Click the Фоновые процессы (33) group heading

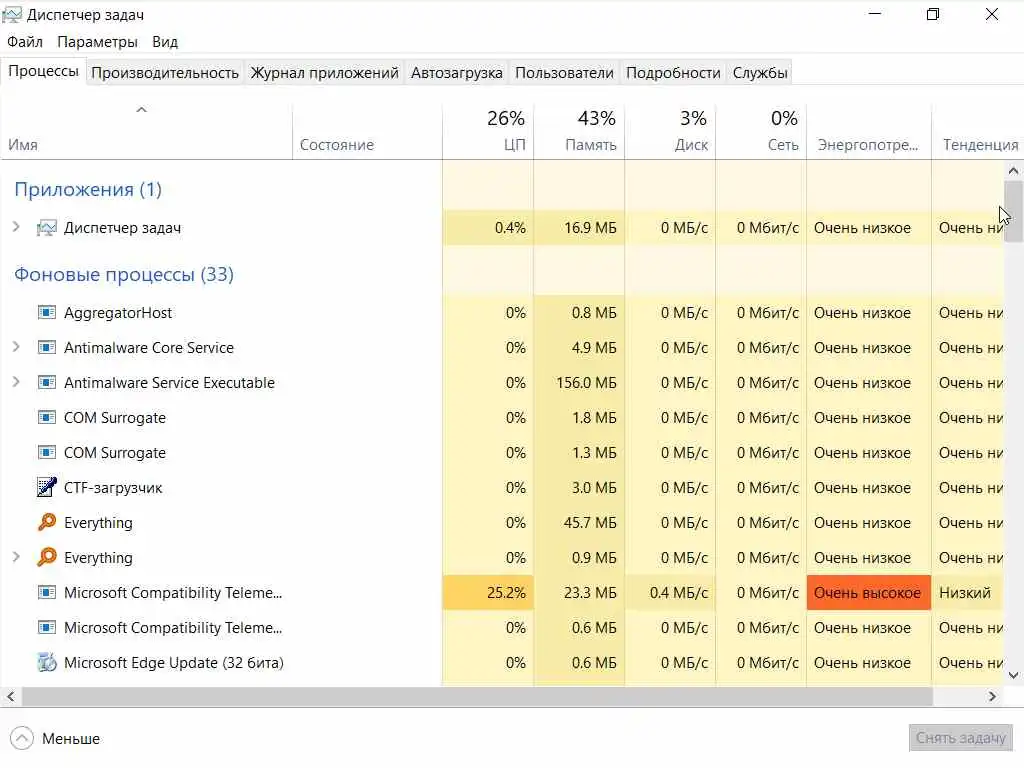[x=124, y=274]
